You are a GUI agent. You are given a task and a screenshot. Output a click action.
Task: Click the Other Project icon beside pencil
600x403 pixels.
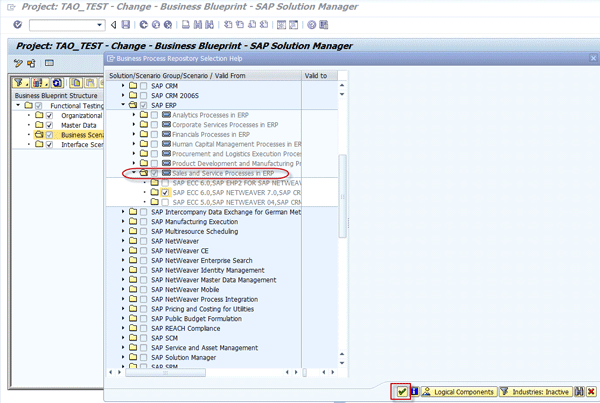[31, 63]
